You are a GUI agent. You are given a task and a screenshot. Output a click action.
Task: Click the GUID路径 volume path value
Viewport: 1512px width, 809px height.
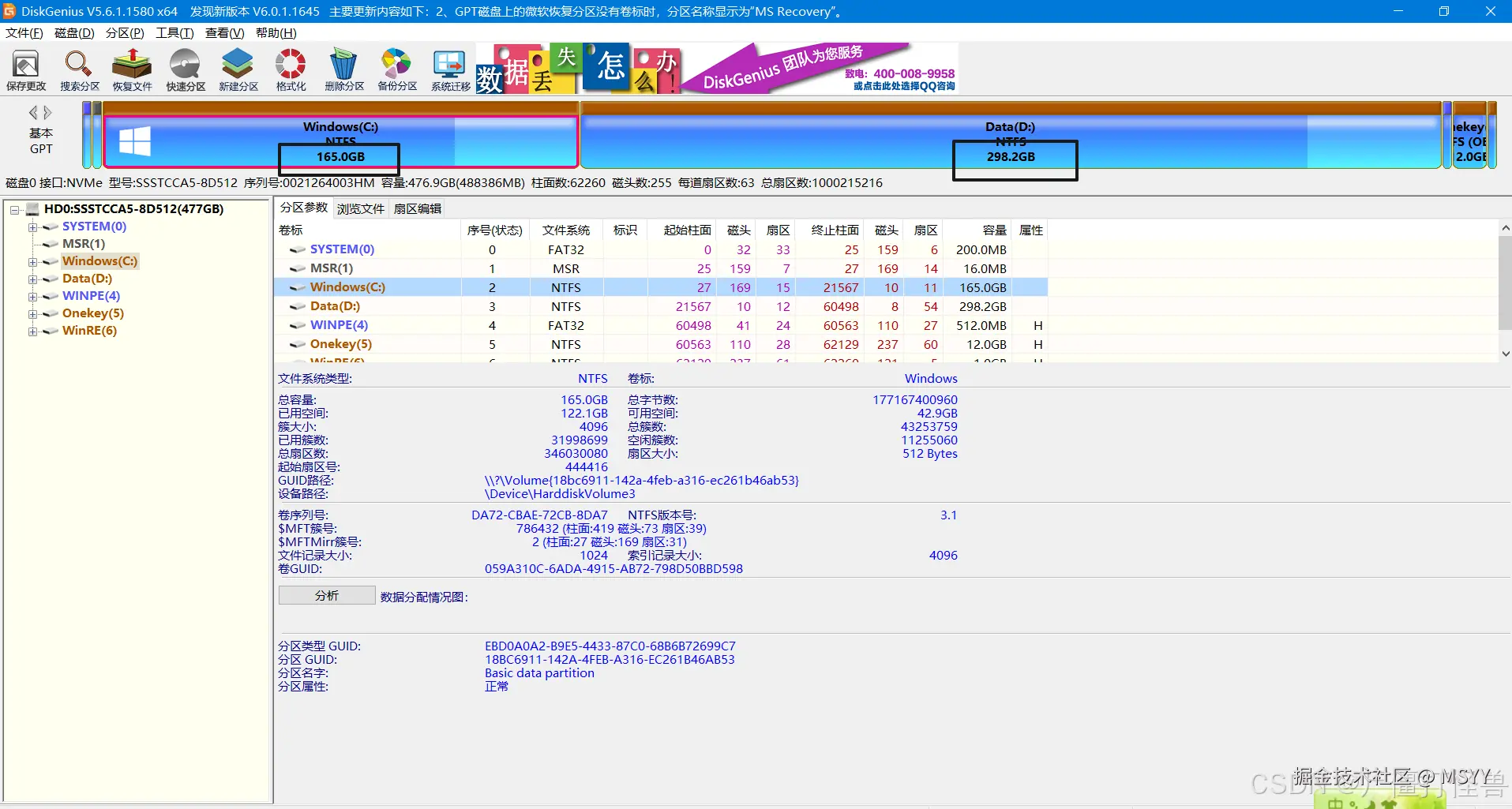tap(642, 481)
